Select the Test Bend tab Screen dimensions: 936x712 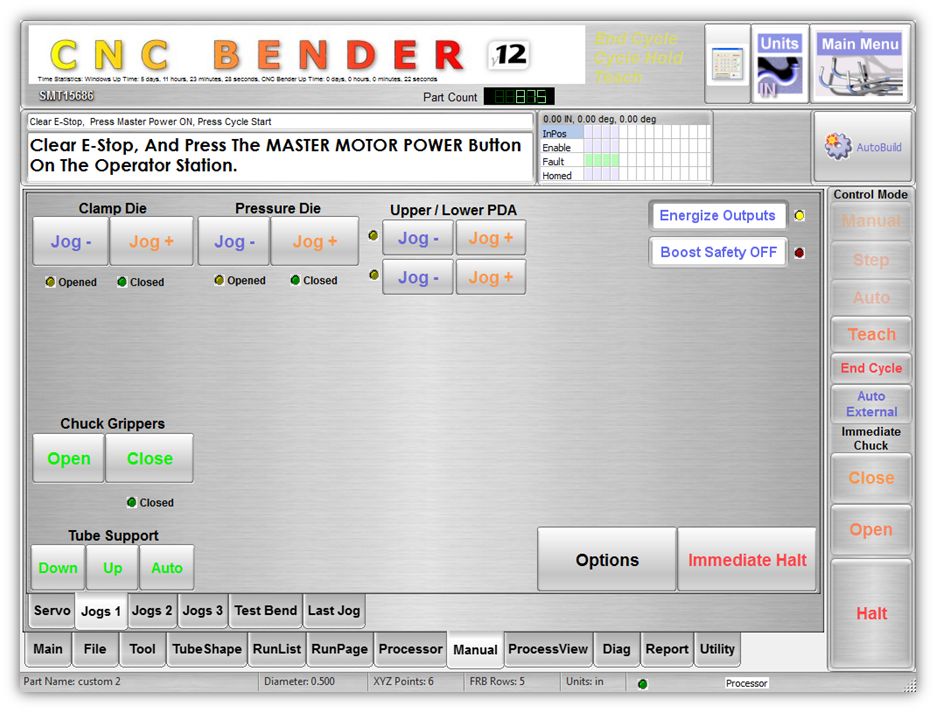[x=265, y=611]
